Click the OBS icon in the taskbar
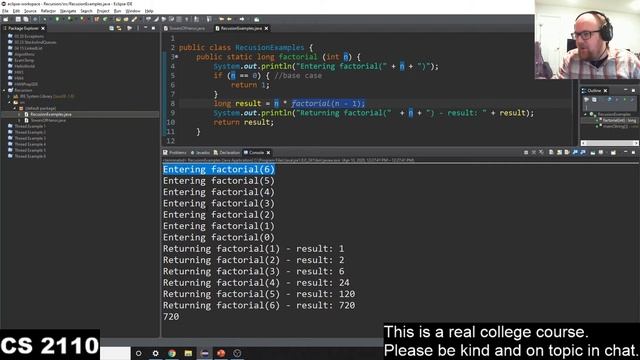This screenshot has width=640, height=360. coord(237,353)
